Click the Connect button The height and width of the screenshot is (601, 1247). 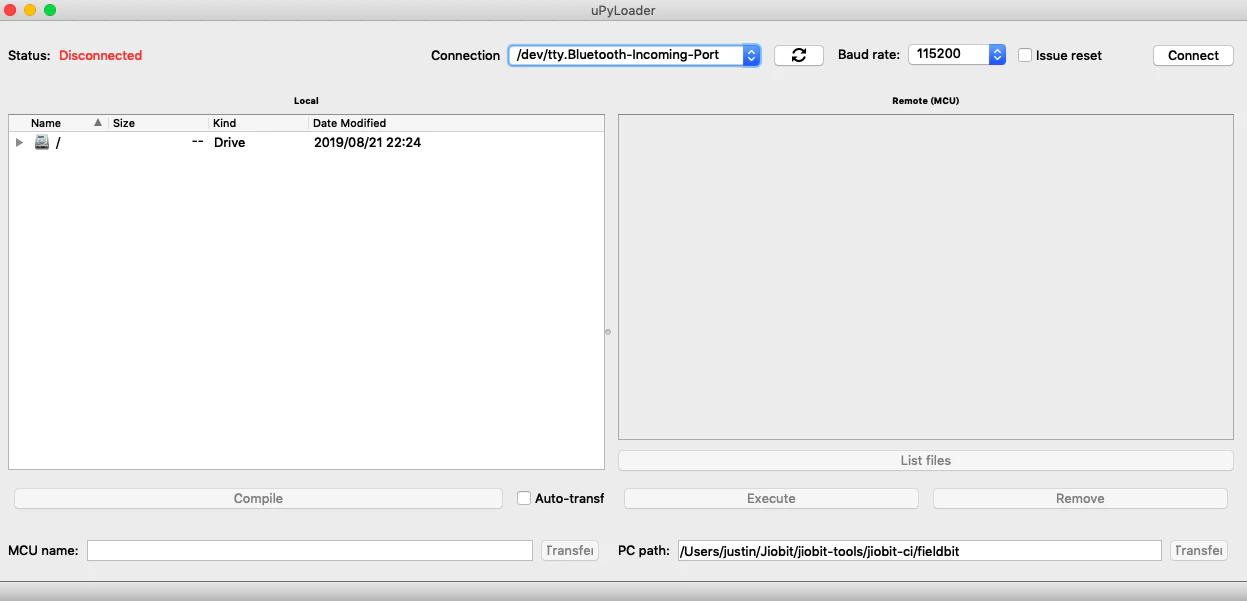1193,55
